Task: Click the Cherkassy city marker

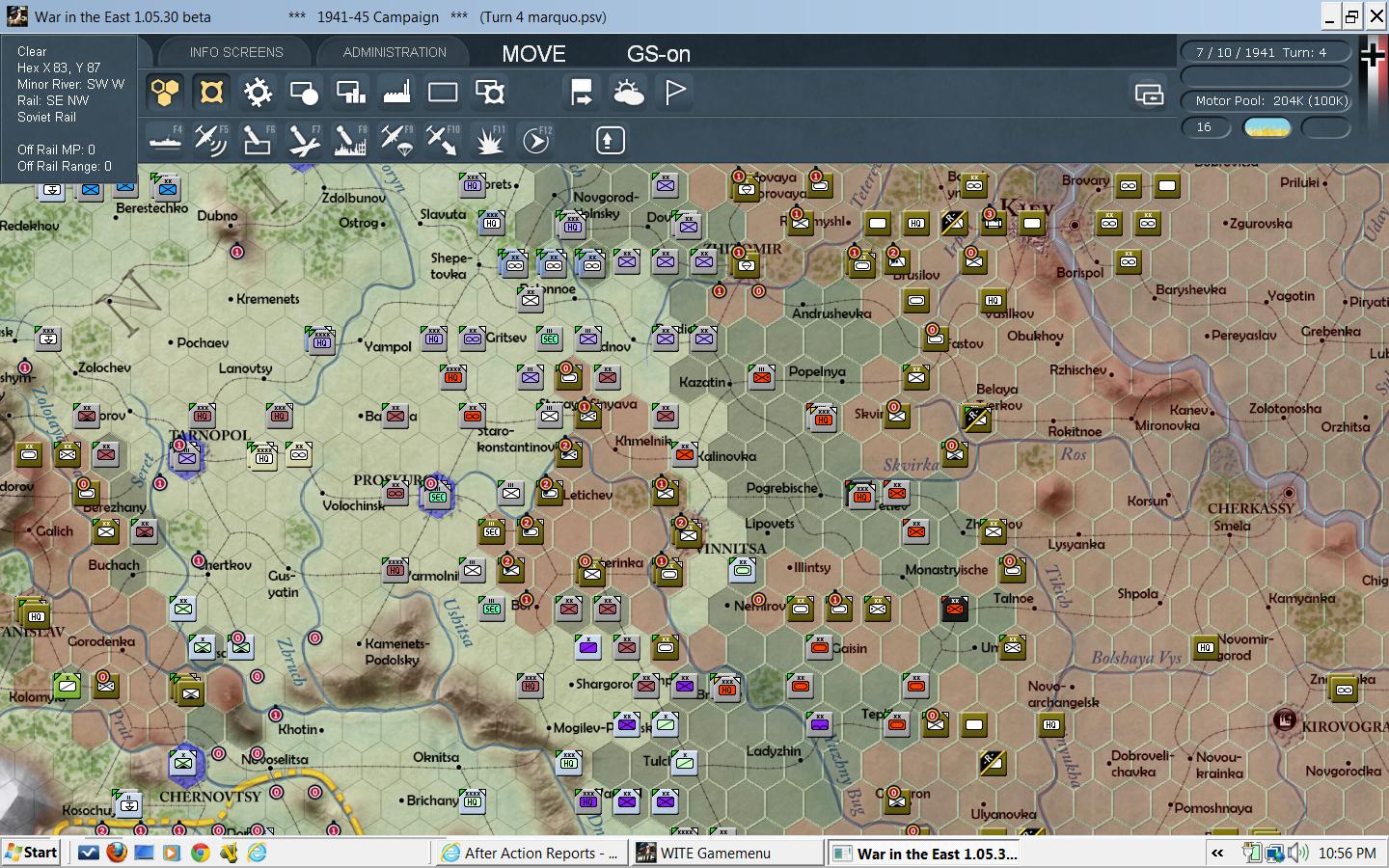Action: [x=1289, y=493]
